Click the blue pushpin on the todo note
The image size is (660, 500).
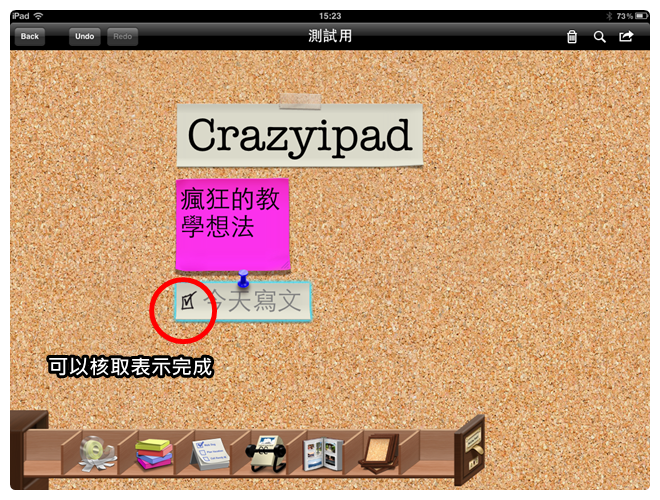(243, 278)
